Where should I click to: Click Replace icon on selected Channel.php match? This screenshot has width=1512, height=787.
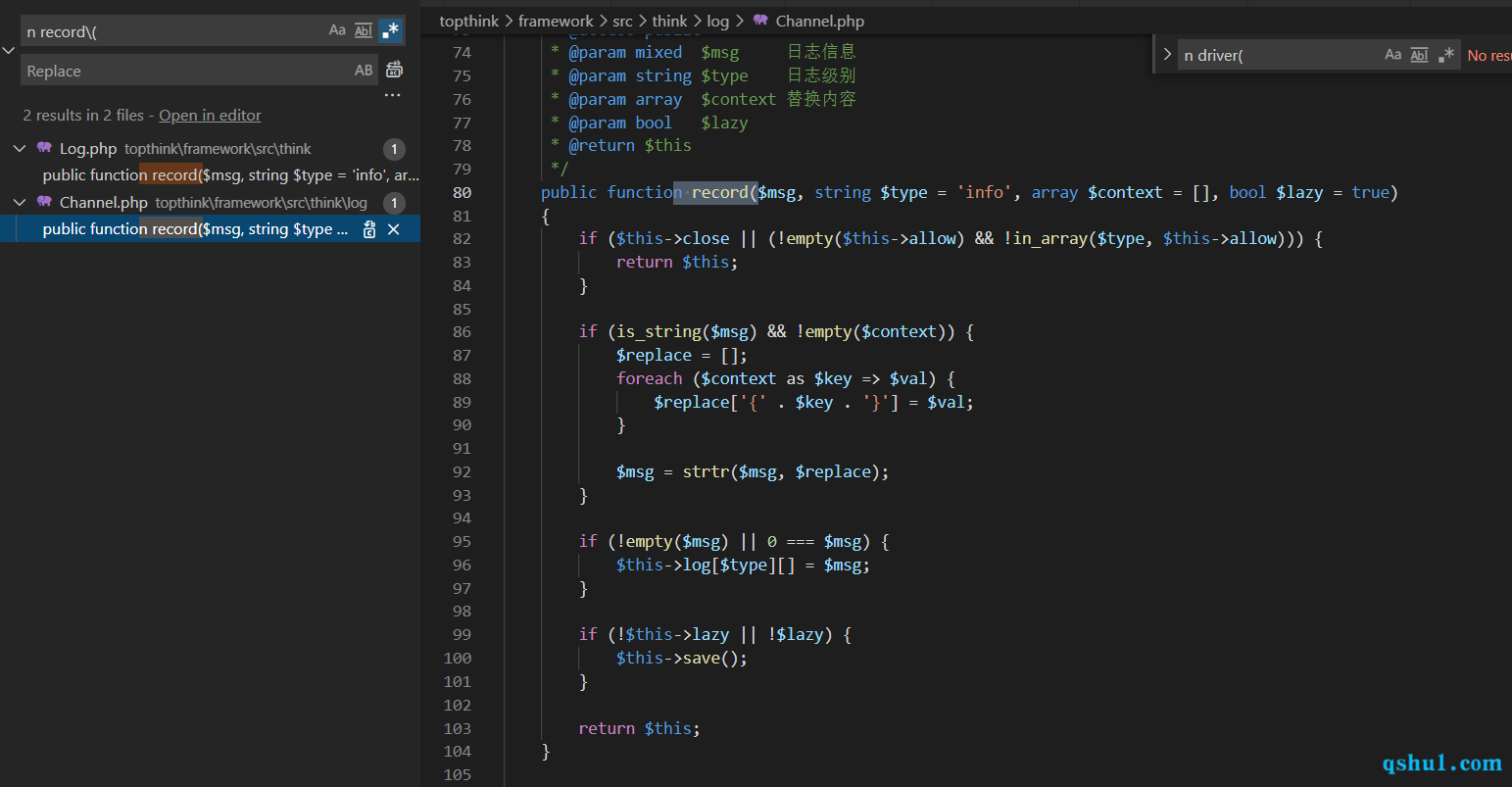tap(369, 229)
